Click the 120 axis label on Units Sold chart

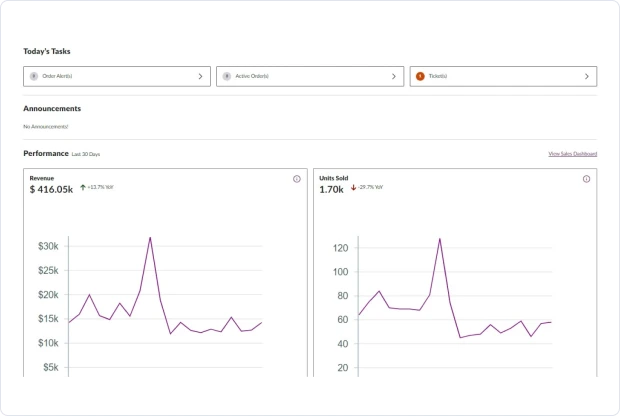click(340, 248)
